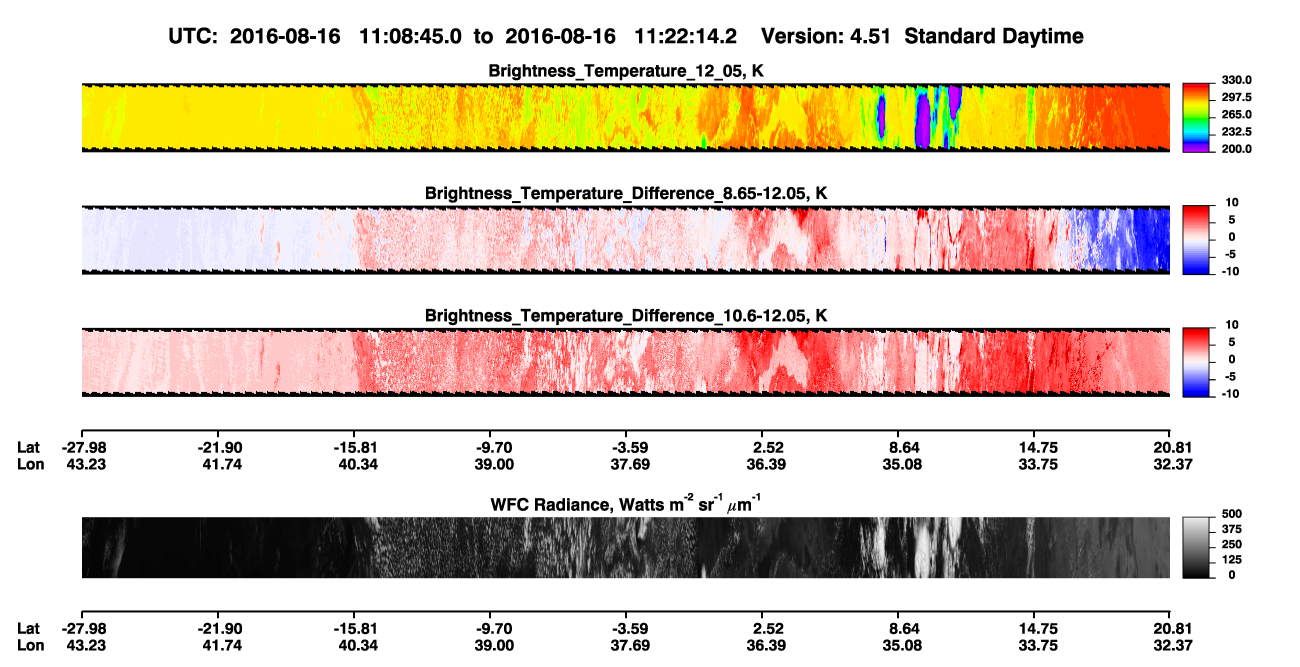Image resolution: width=1300 pixels, height=667 pixels.
Task: Click the Brightness_Temperature_Difference_10.6-12.05 panel title
Action: tap(626, 316)
